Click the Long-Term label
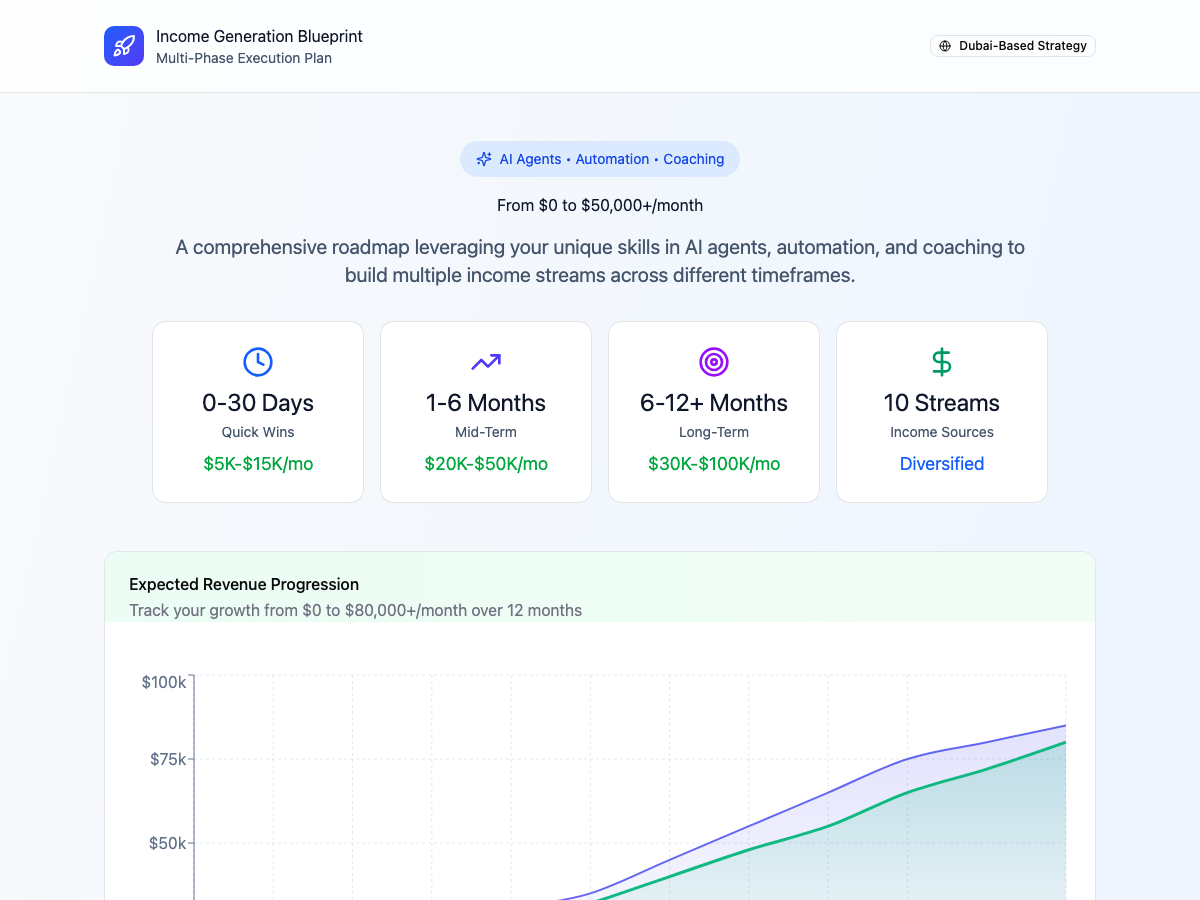The height and width of the screenshot is (900, 1200). (x=714, y=432)
